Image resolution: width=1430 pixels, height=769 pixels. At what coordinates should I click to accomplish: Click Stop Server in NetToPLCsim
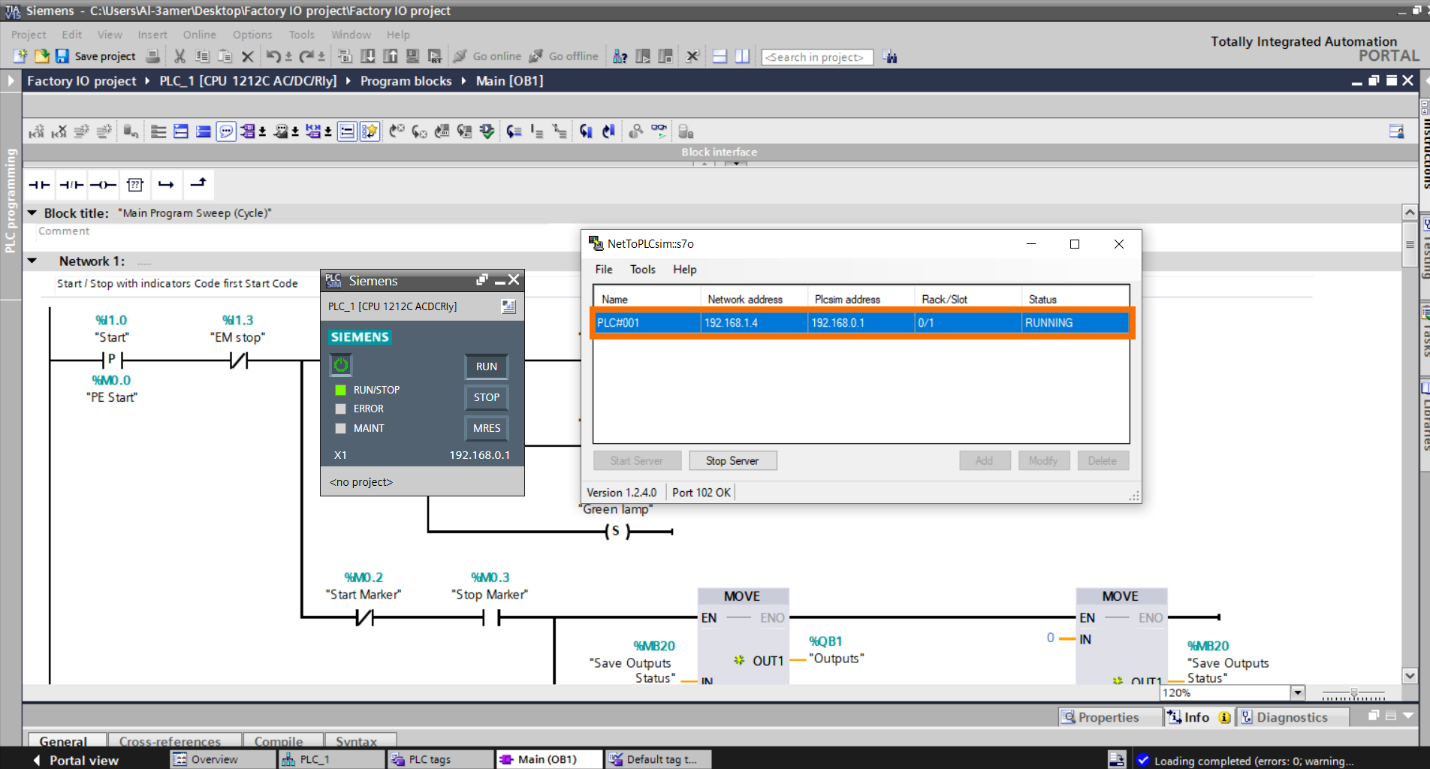[732, 461]
